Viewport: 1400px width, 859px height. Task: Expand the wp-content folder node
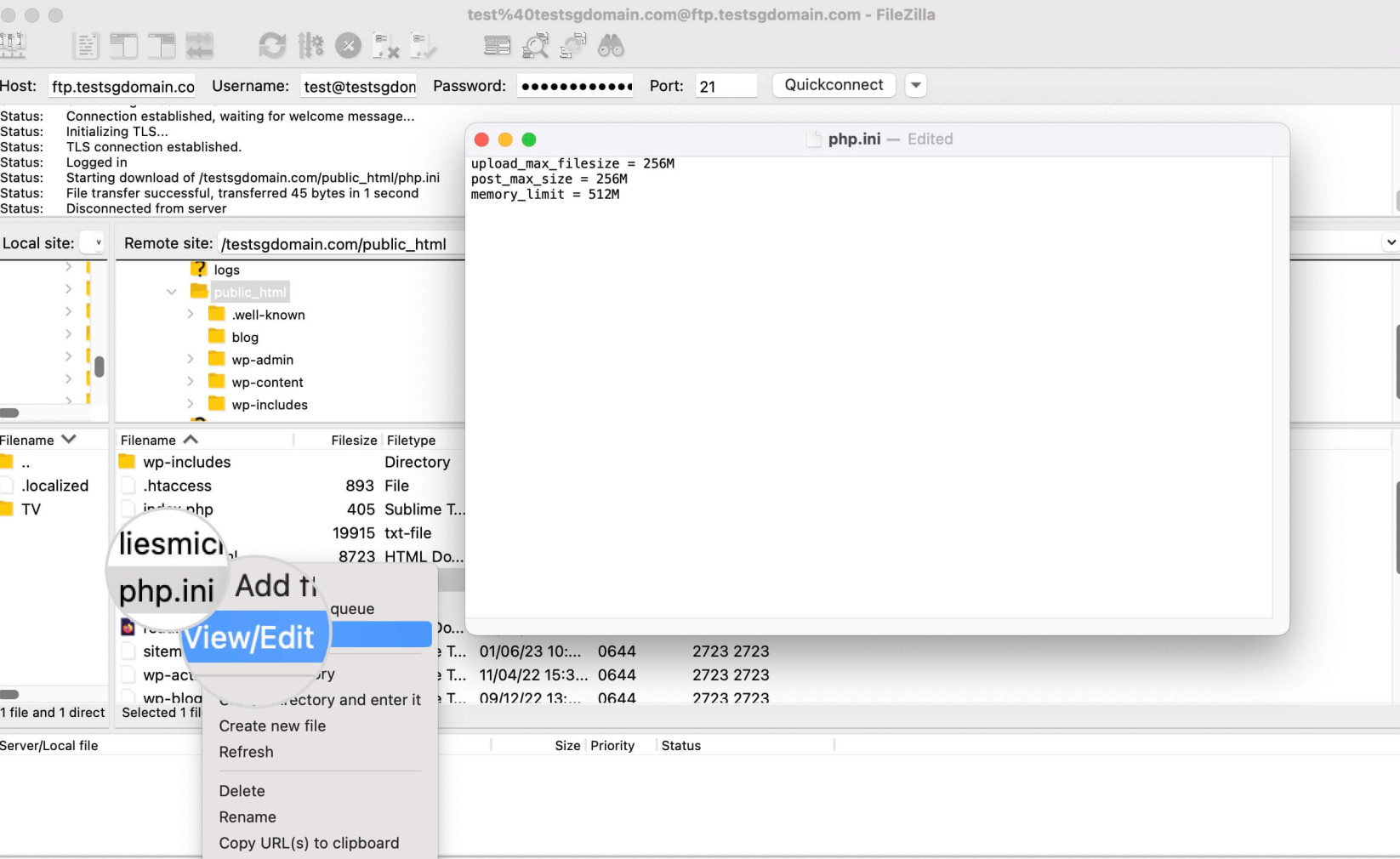191,381
